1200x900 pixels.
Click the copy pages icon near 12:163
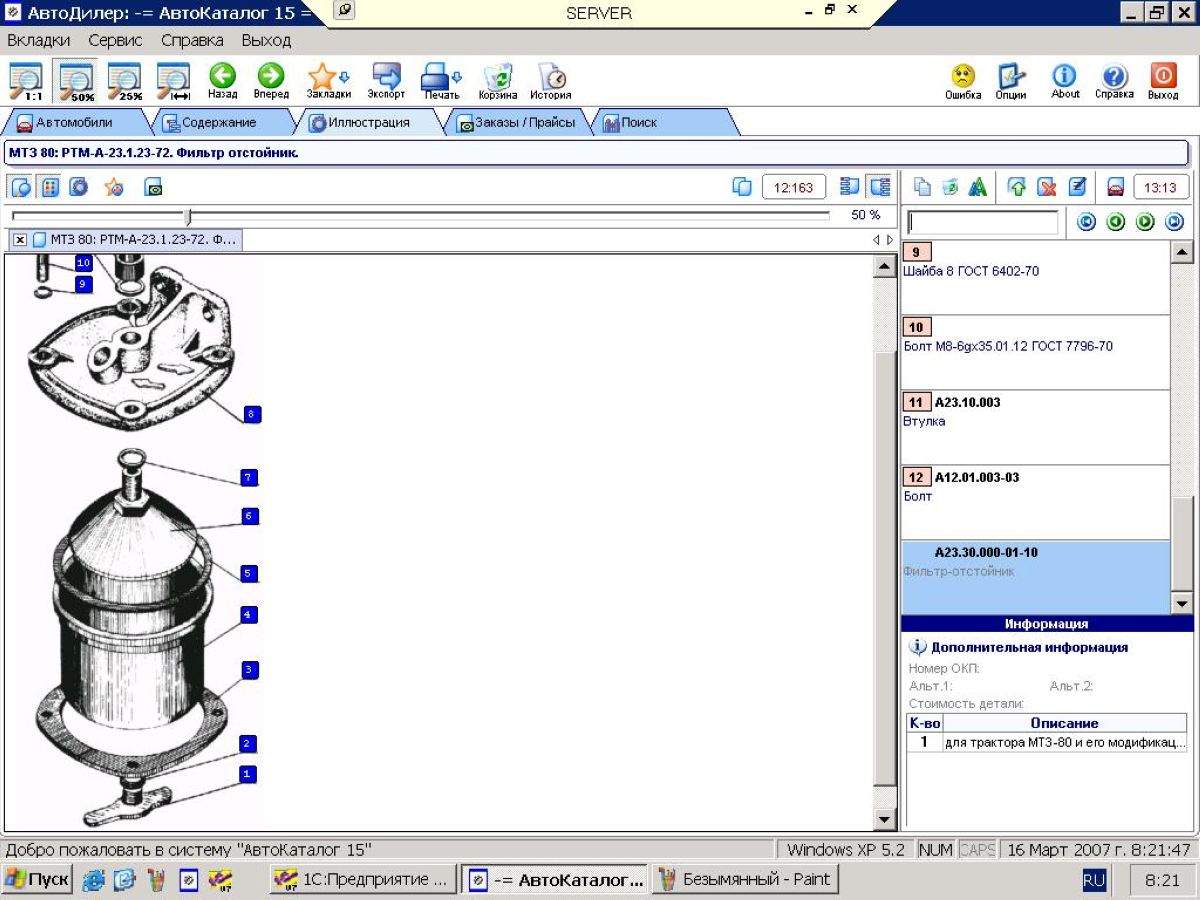[x=742, y=186]
